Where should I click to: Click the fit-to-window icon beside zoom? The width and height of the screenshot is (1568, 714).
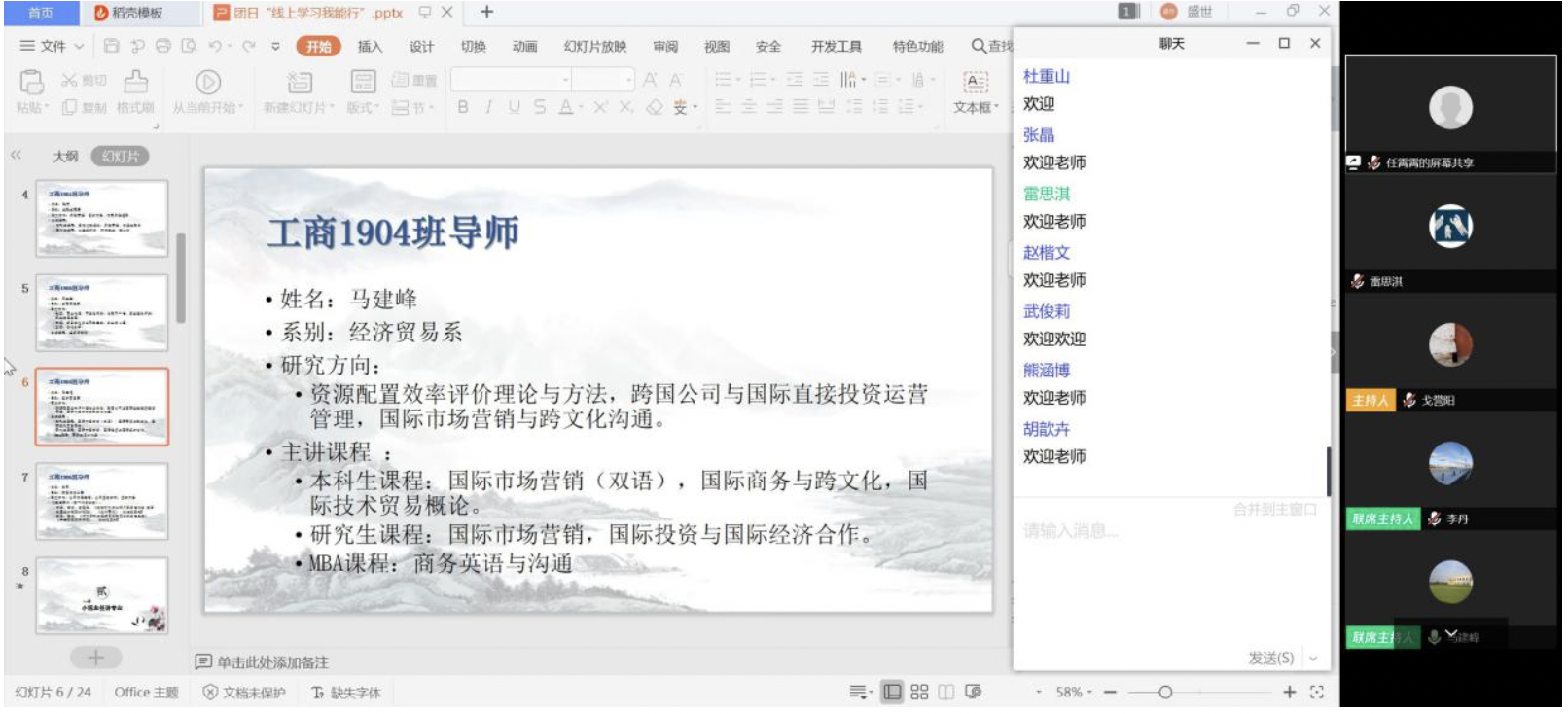click(1317, 692)
